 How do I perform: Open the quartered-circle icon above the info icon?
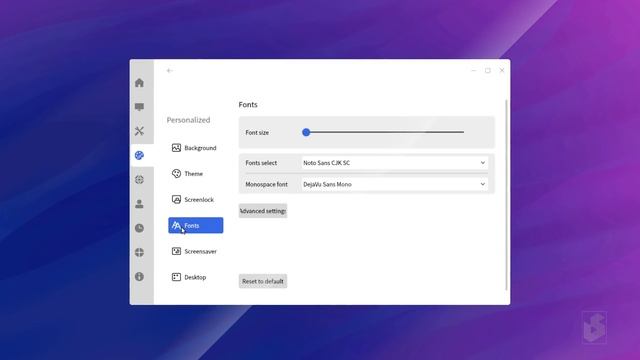tap(139, 252)
